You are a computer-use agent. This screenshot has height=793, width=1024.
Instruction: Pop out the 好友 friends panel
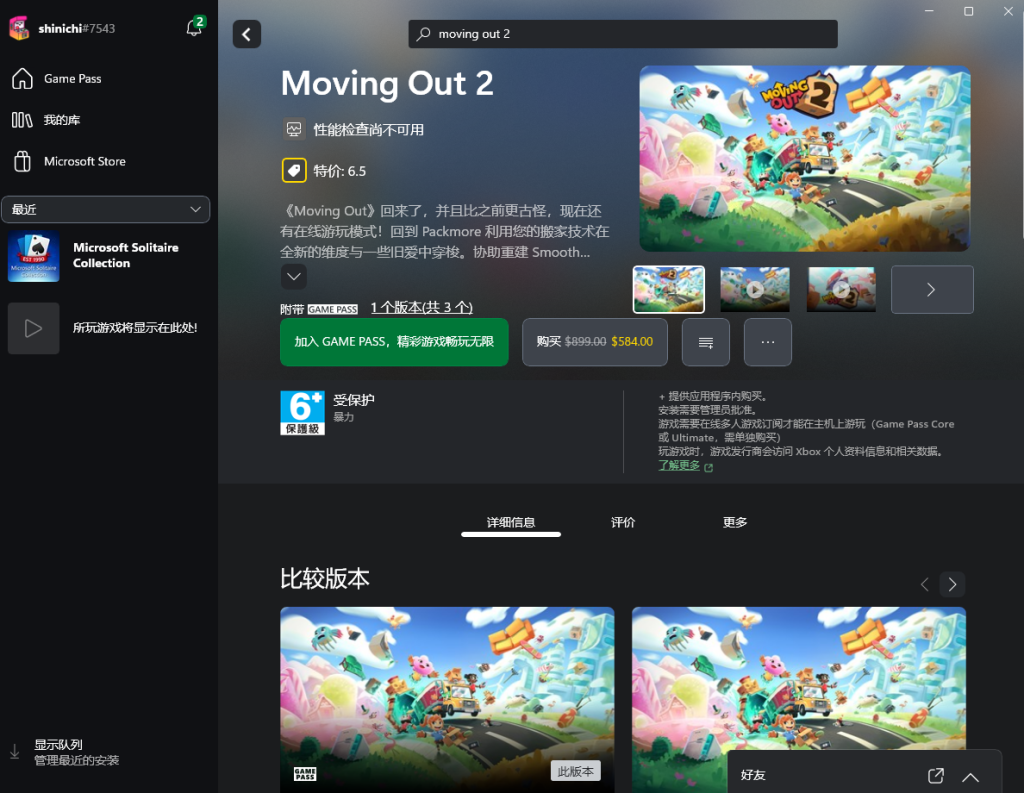click(x=936, y=775)
